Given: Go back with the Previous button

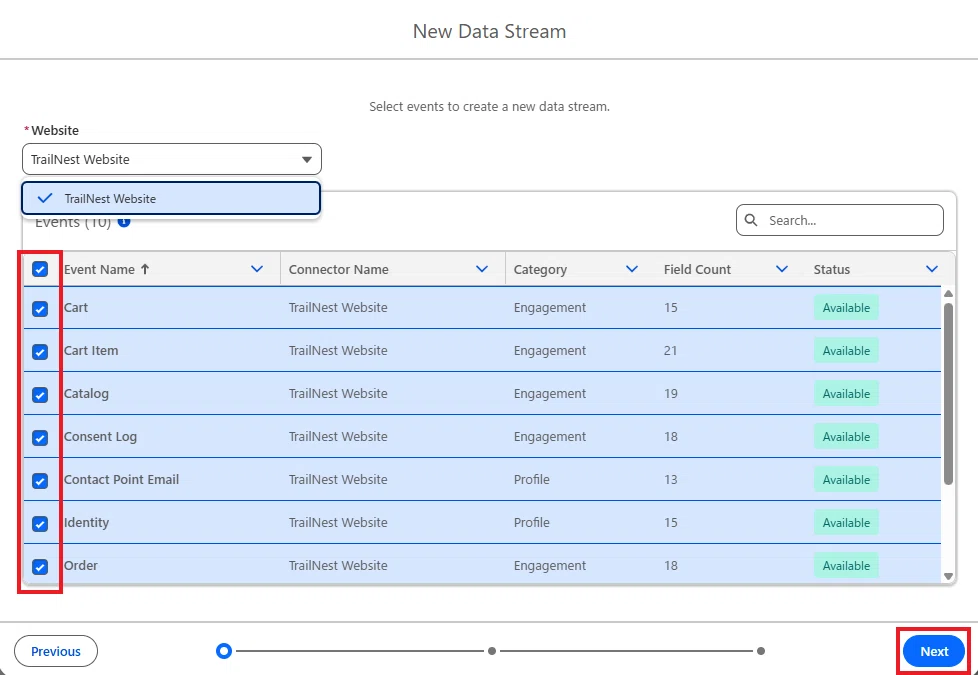Looking at the screenshot, I should (56, 651).
